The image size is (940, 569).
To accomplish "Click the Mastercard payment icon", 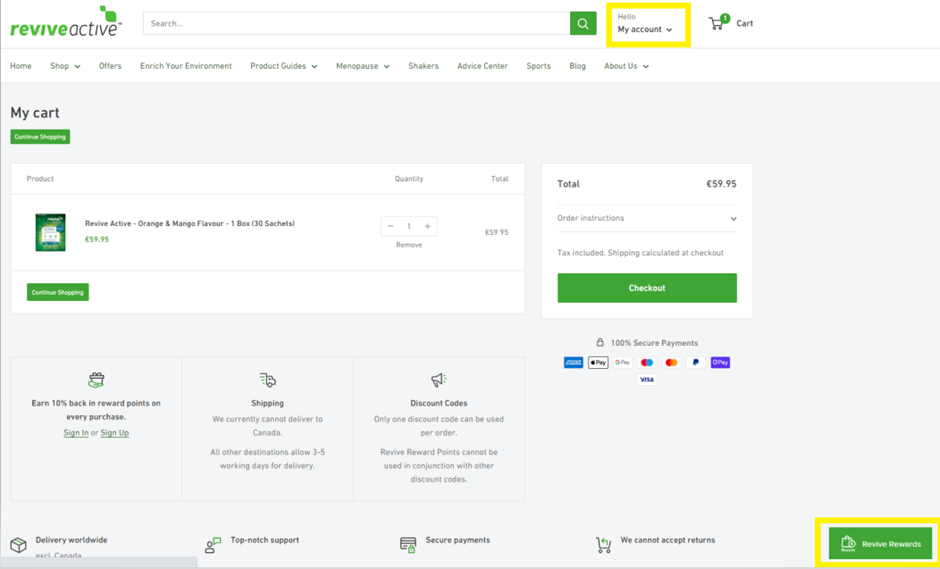I will [x=671, y=362].
